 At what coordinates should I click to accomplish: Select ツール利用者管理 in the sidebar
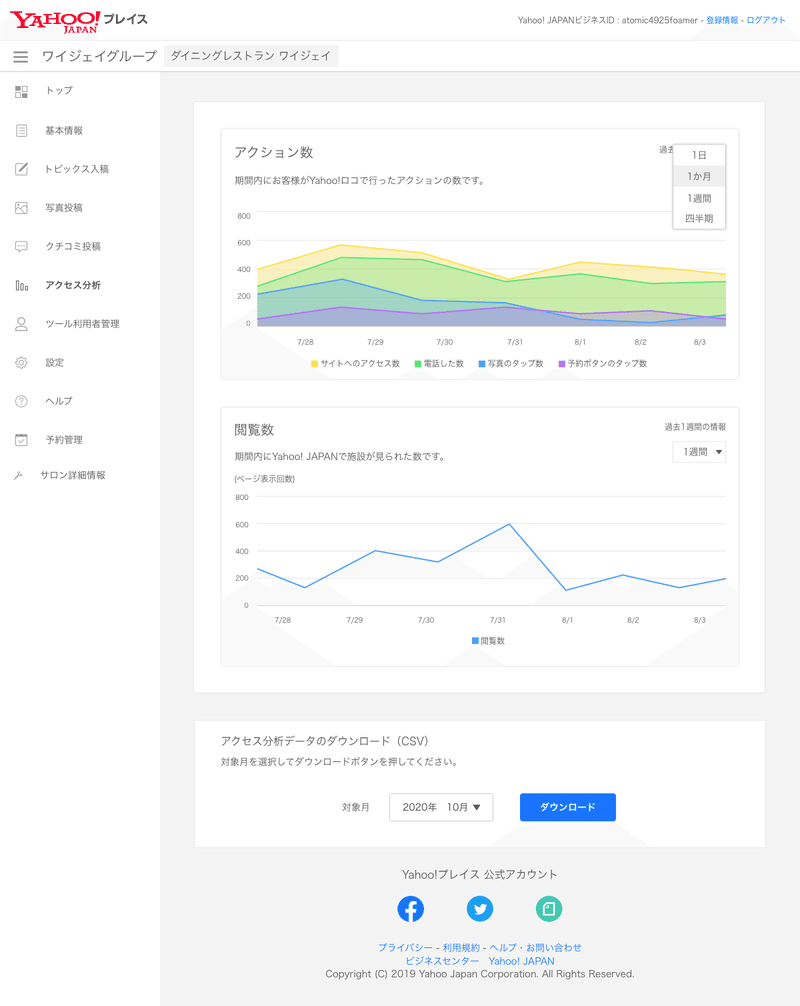pos(82,324)
